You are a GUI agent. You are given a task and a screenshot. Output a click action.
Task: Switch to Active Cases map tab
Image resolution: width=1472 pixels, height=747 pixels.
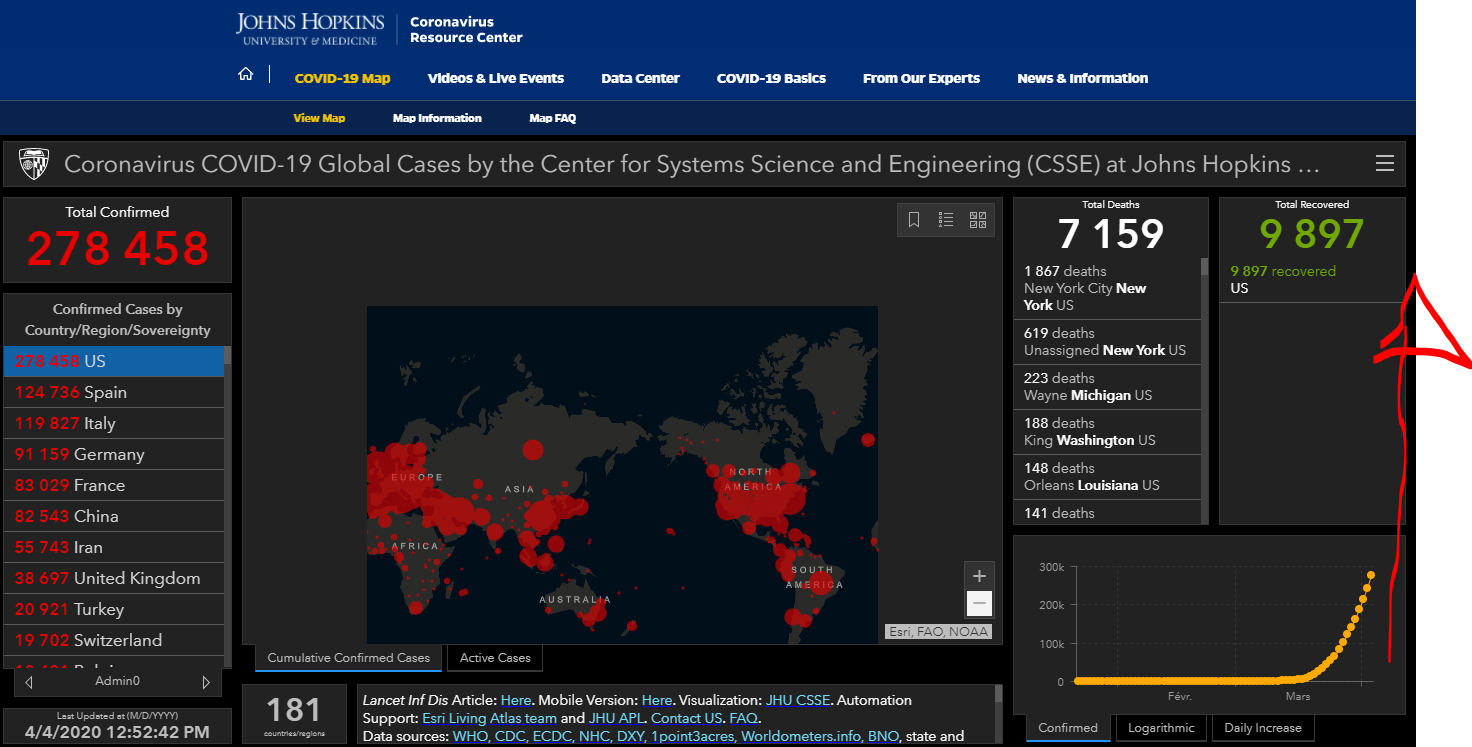495,658
